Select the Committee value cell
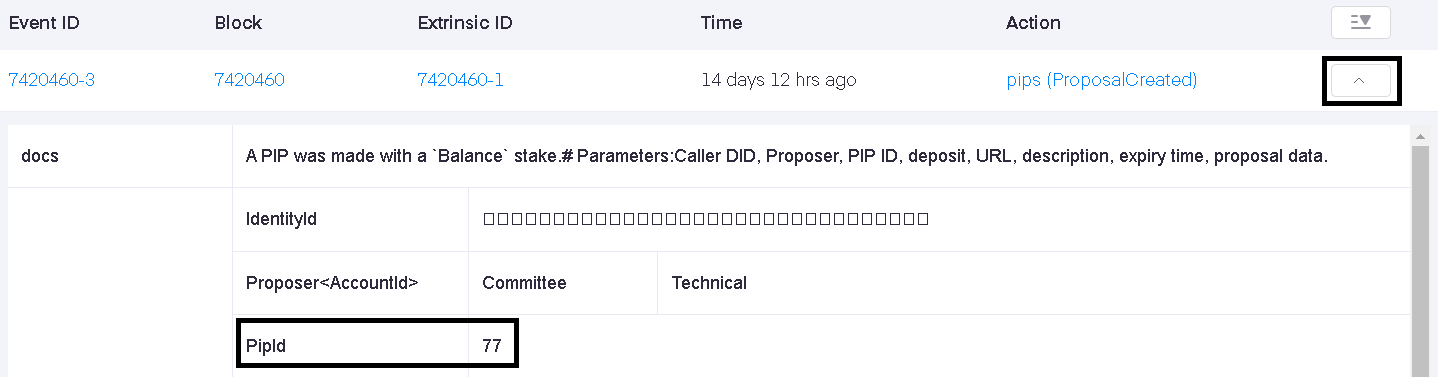The width and height of the screenshot is (1438, 382). (x=563, y=283)
